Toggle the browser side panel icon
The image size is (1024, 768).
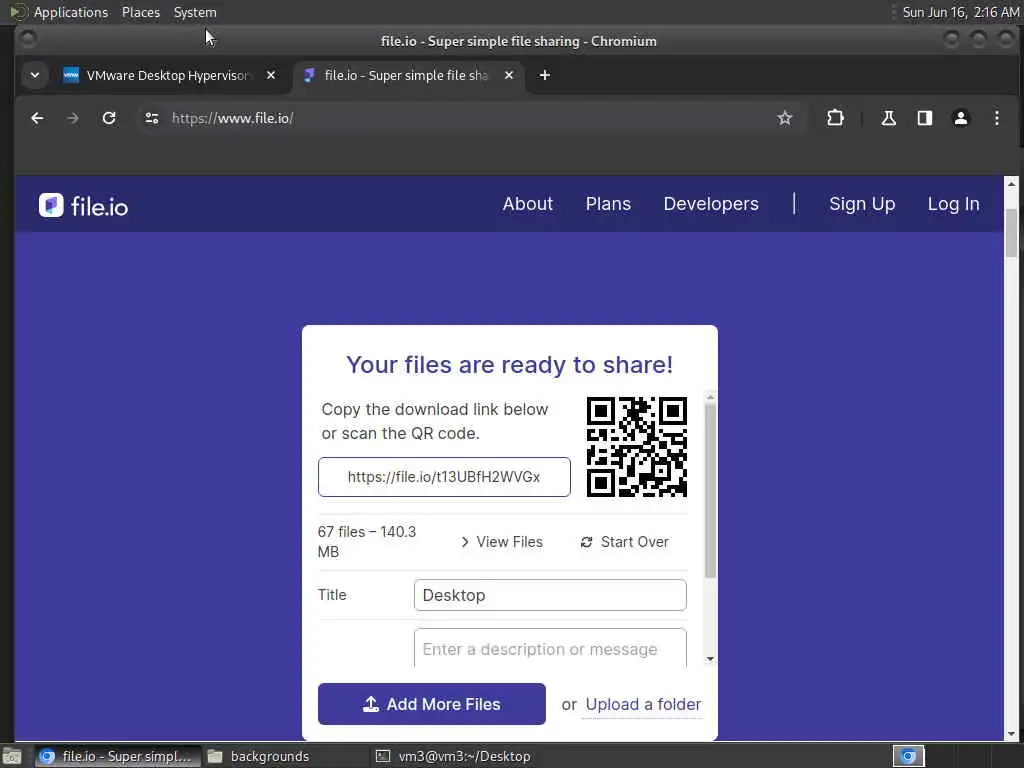click(x=925, y=118)
